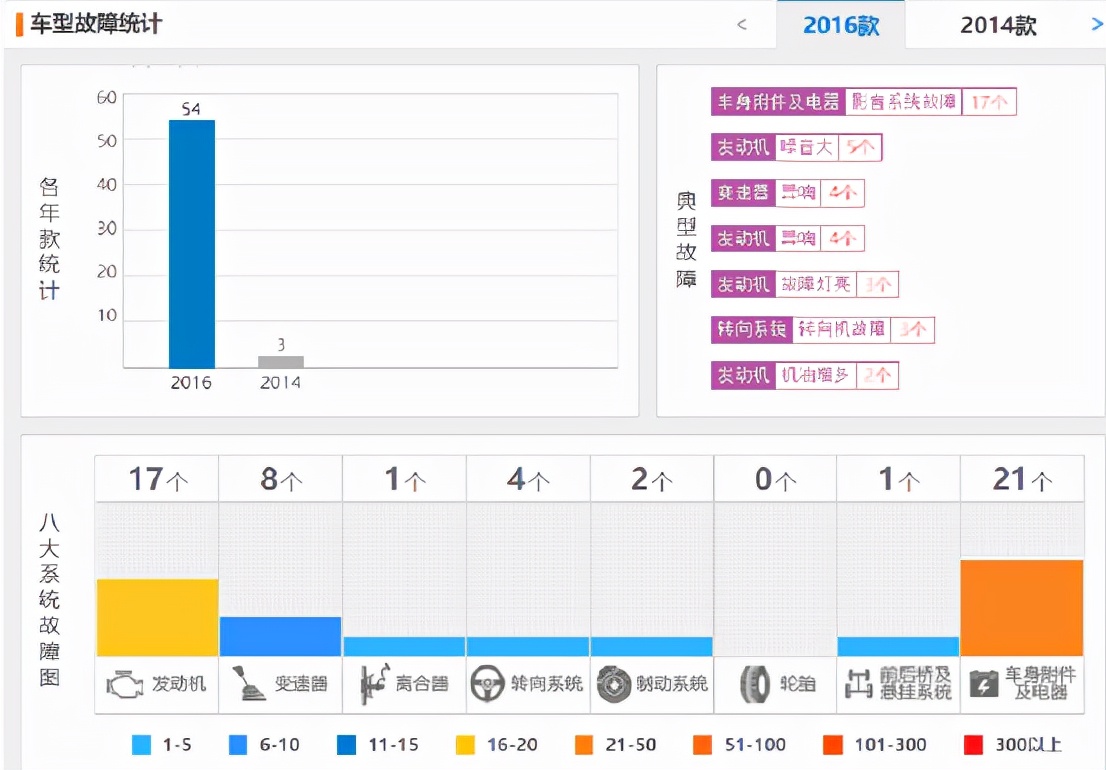1106x770 pixels.
Task: Click the yellow 发动机 fault bar
Action: click(157, 618)
